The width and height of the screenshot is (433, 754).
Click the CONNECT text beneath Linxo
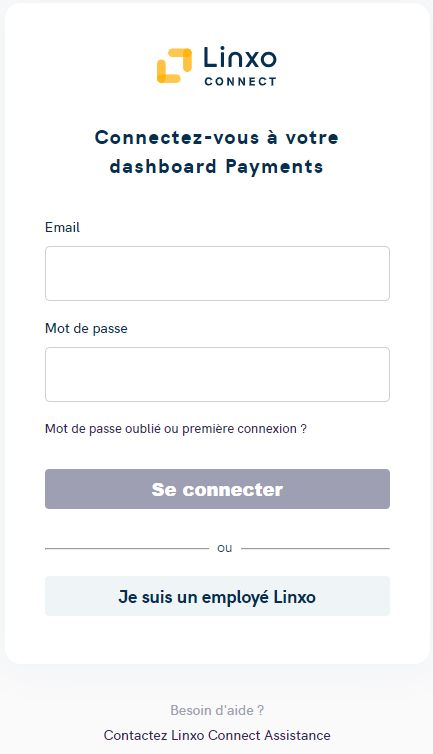pos(240,82)
